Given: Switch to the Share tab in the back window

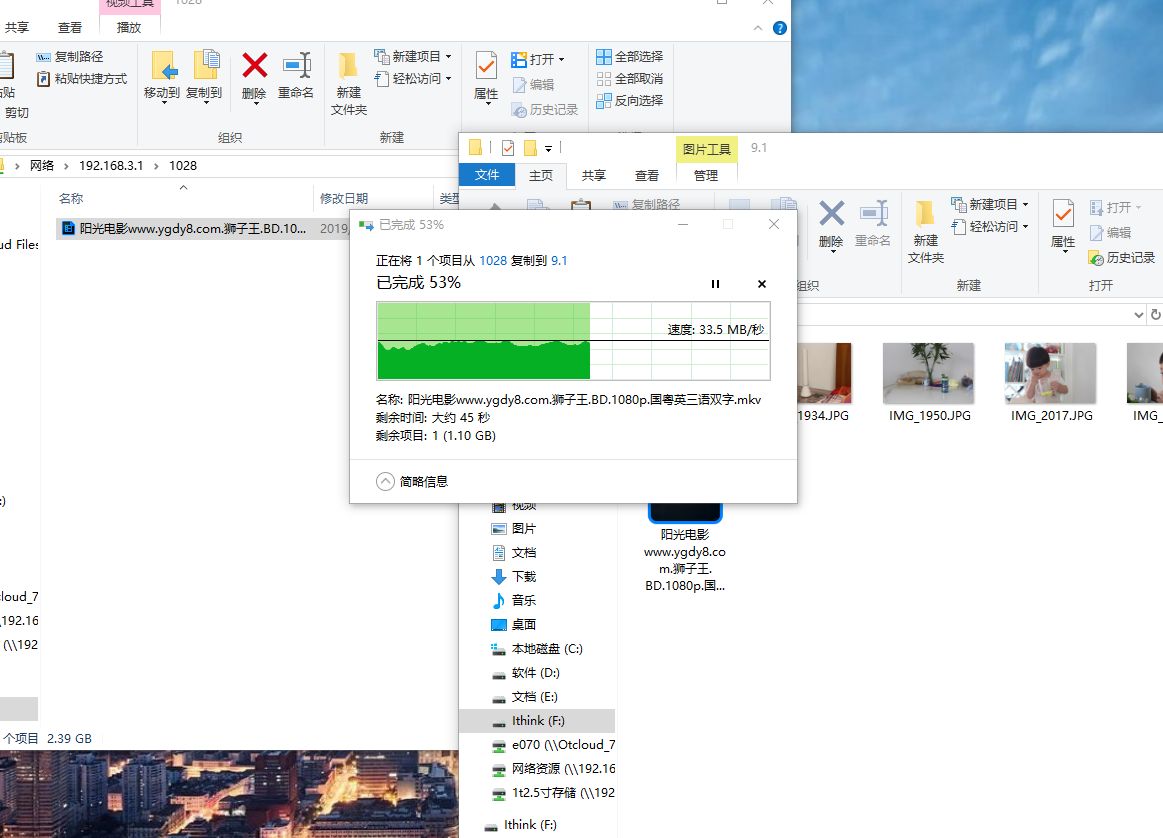Looking at the screenshot, I should [16, 27].
